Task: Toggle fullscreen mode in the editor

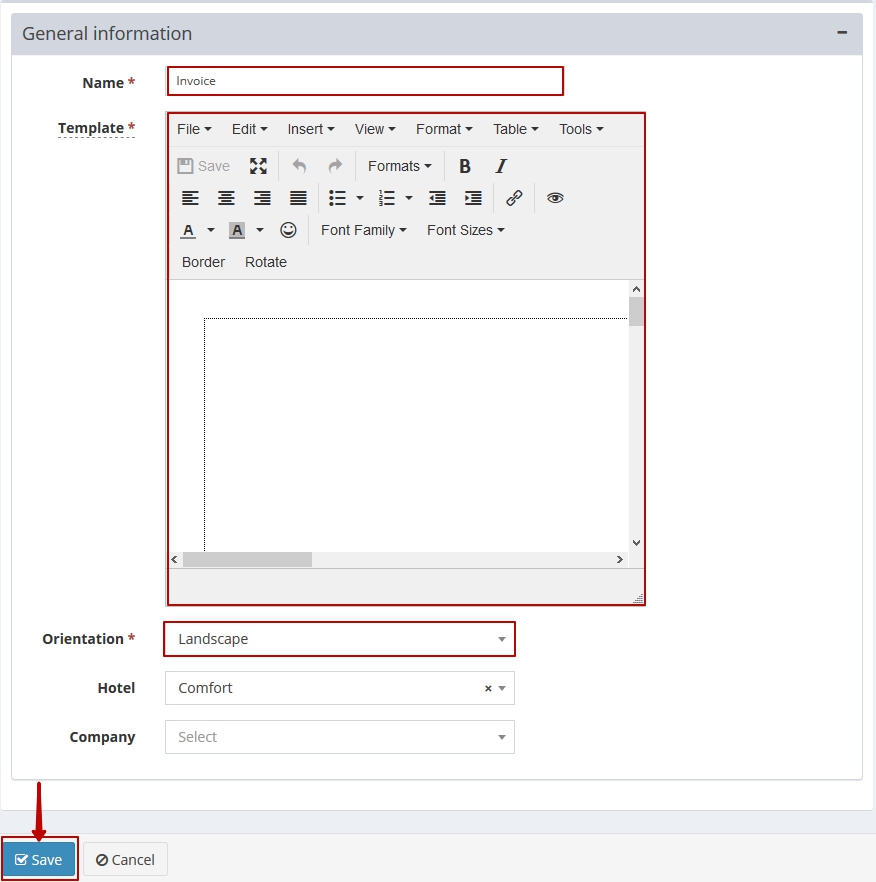Action: (x=258, y=166)
